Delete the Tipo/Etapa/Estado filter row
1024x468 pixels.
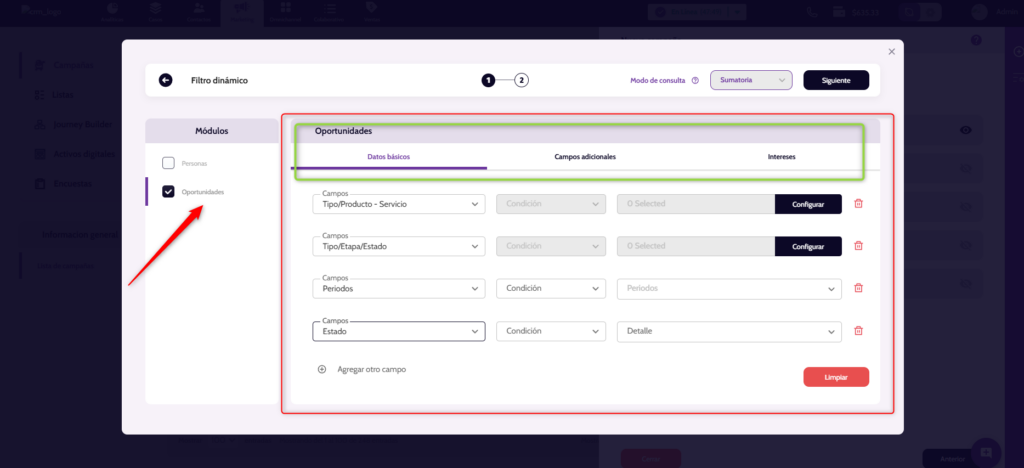858,246
